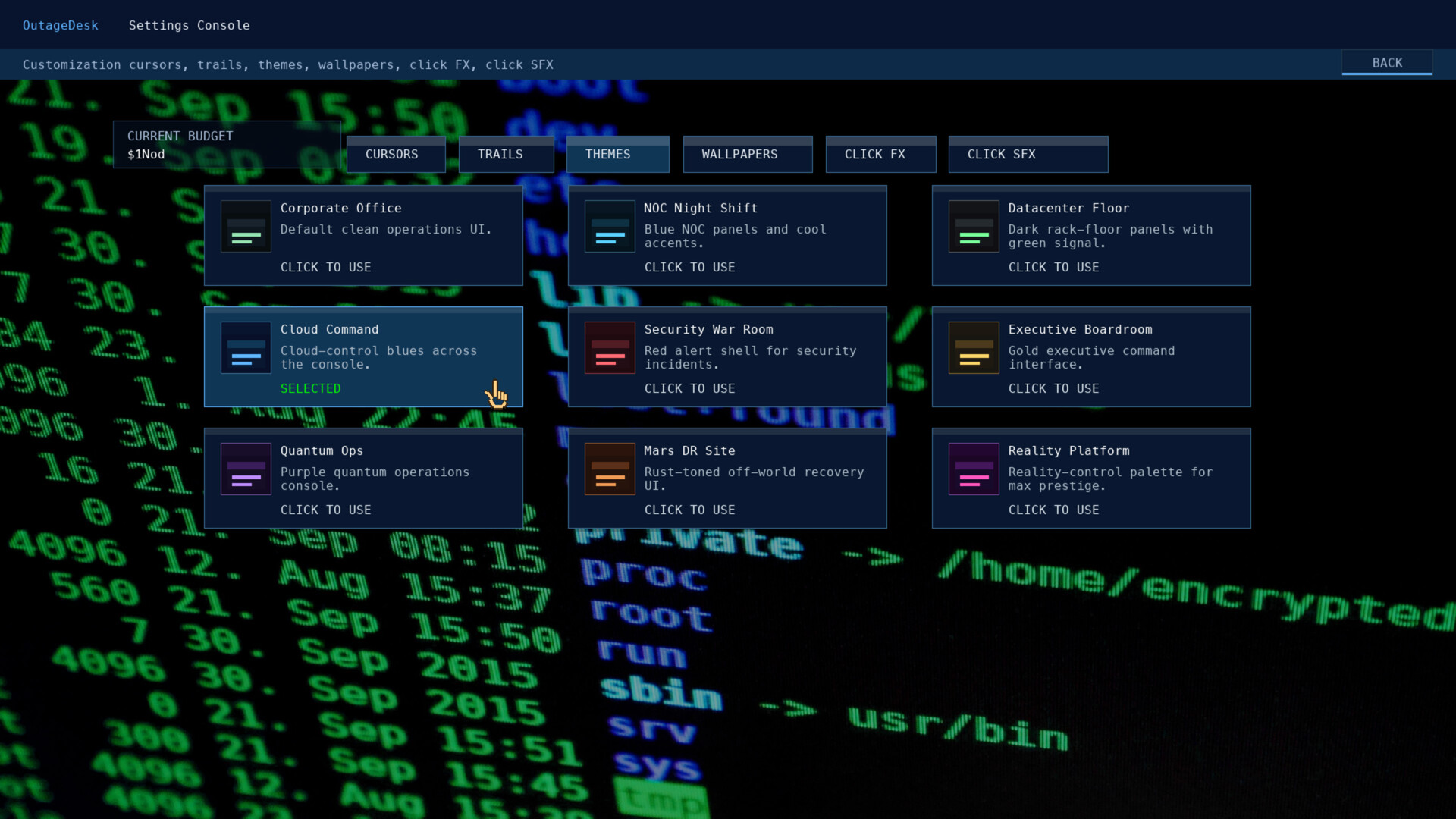Click the Executive Boardroom theme title

[x=1081, y=329]
